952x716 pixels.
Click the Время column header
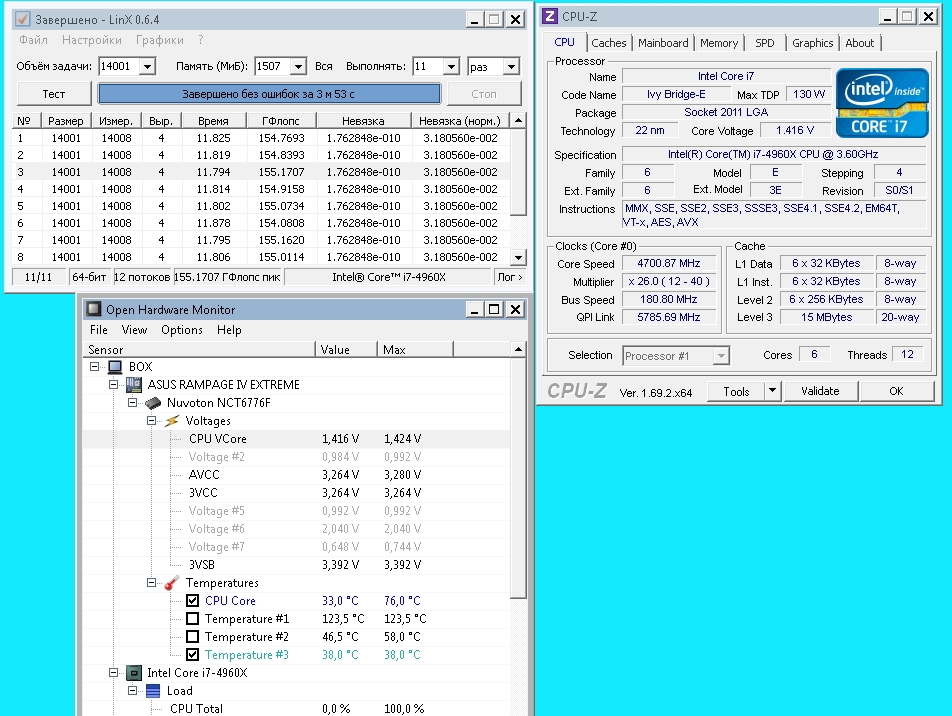(x=213, y=121)
